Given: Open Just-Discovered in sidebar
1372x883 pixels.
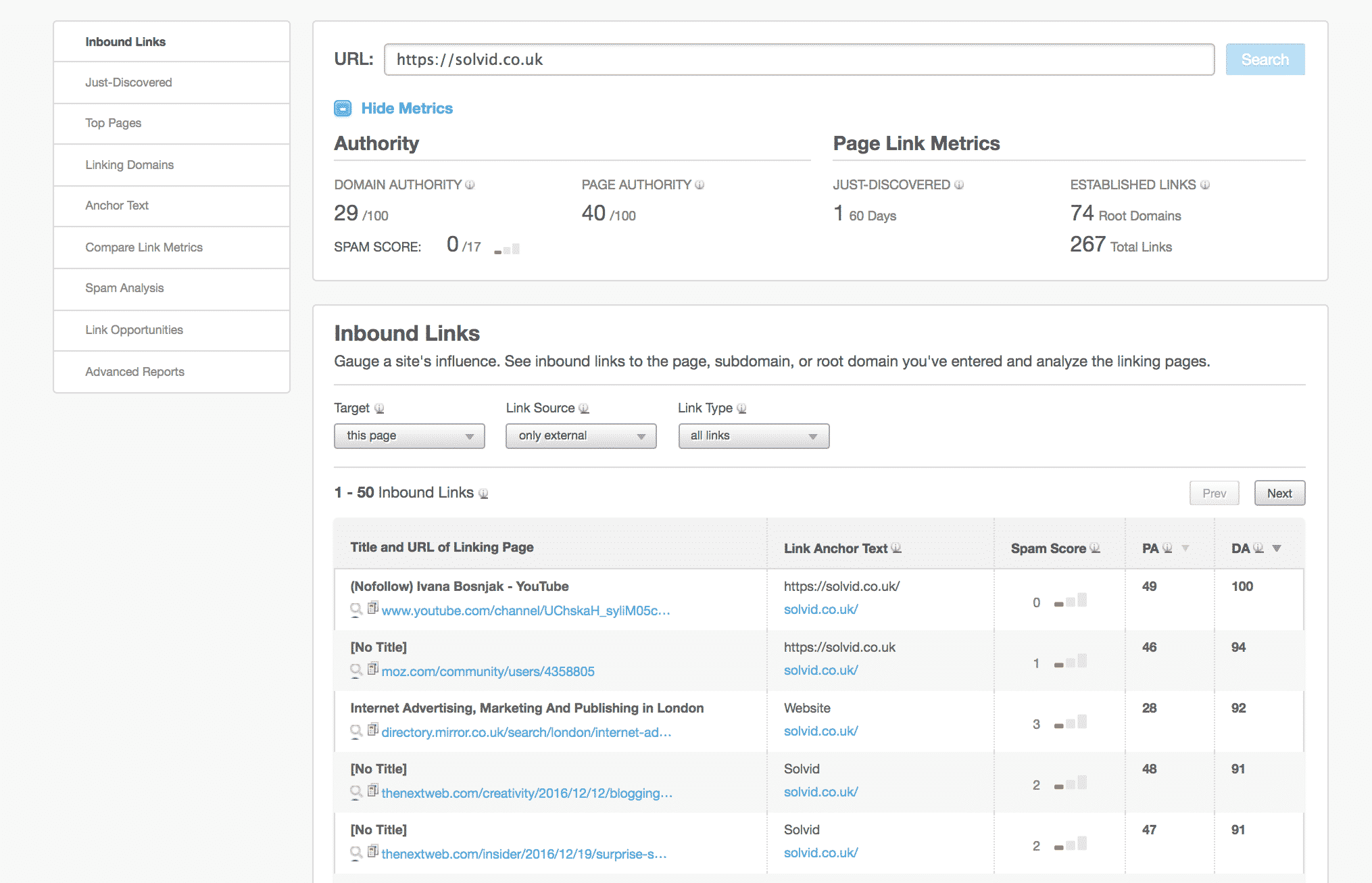Looking at the screenshot, I should click(172, 82).
